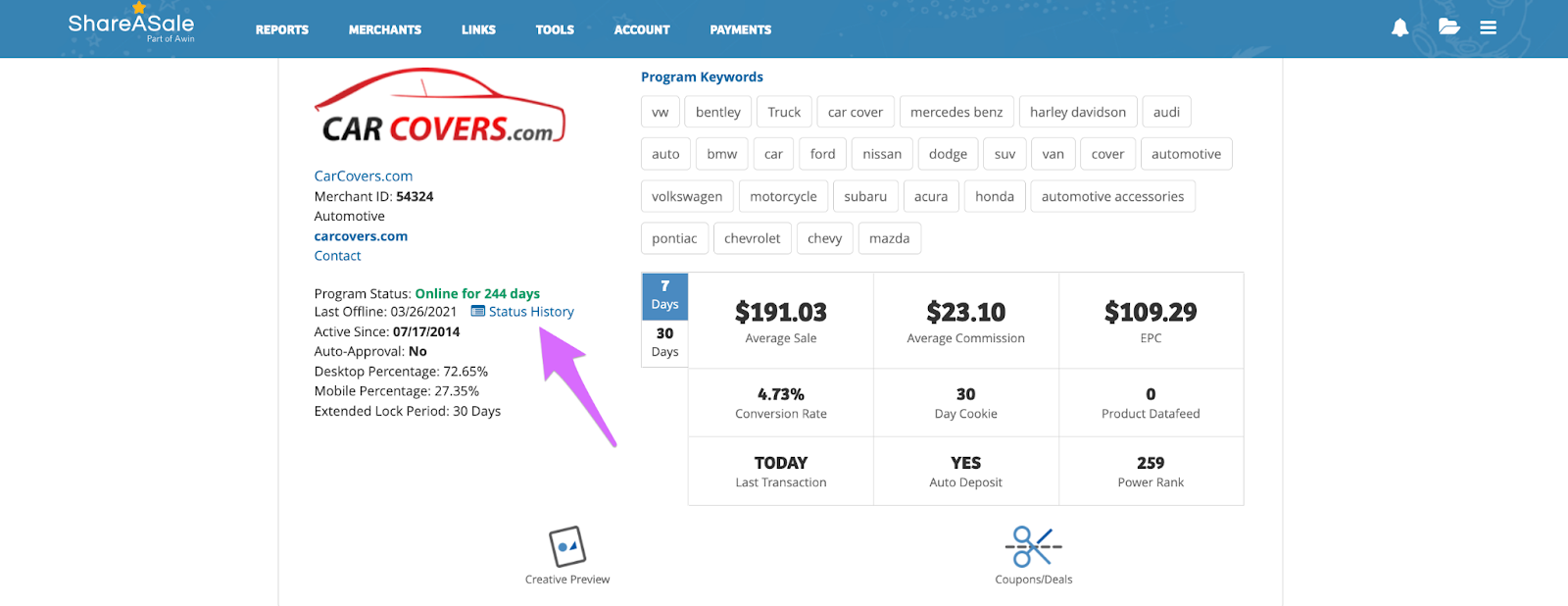
Task: Select the 'pontiac' keyword tag
Action: click(x=674, y=238)
